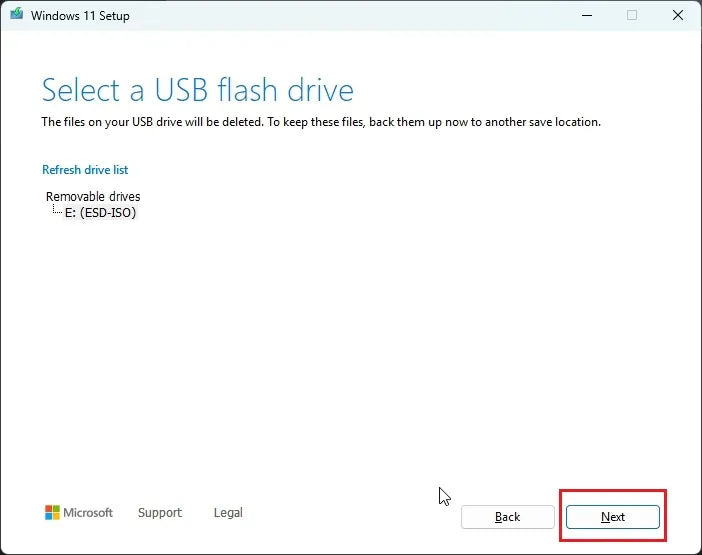The height and width of the screenshot is (555, 702).
Task: Open the Support link
Action: [160, 513]
